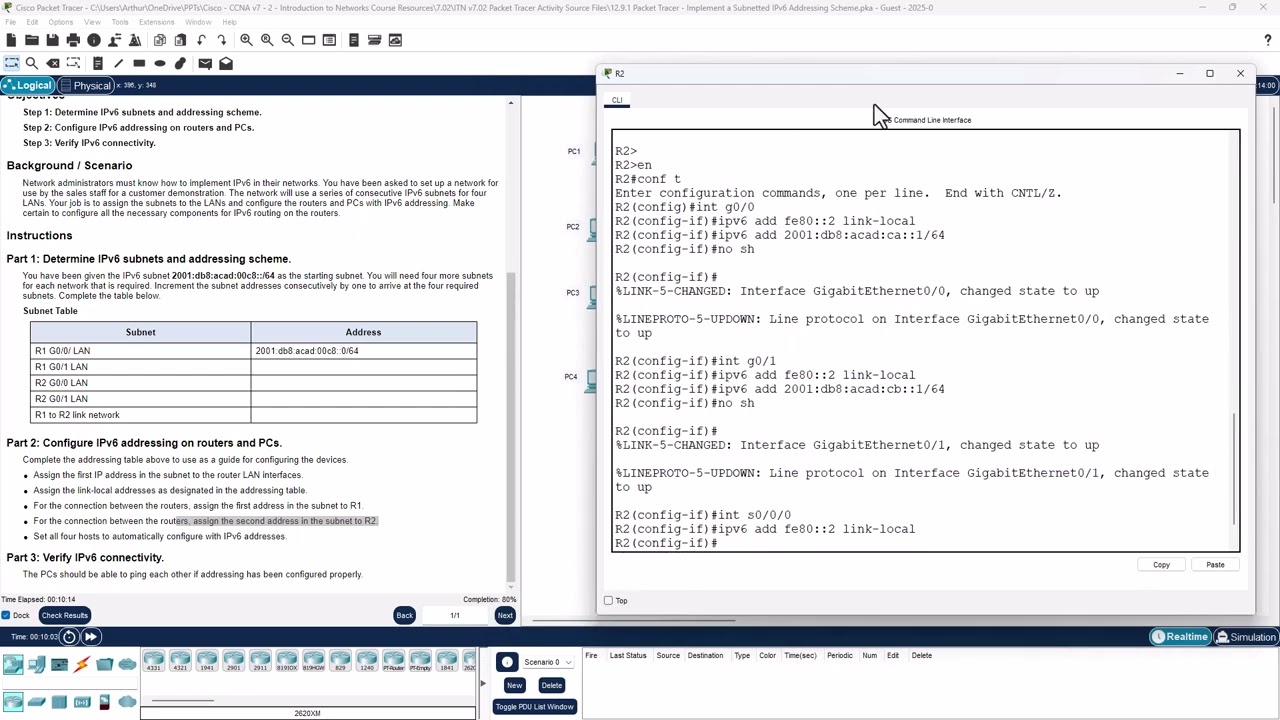This screenshot has width=1280, height=720.
Task: Open the Extensions menu
Action: (x=156, y=22)
